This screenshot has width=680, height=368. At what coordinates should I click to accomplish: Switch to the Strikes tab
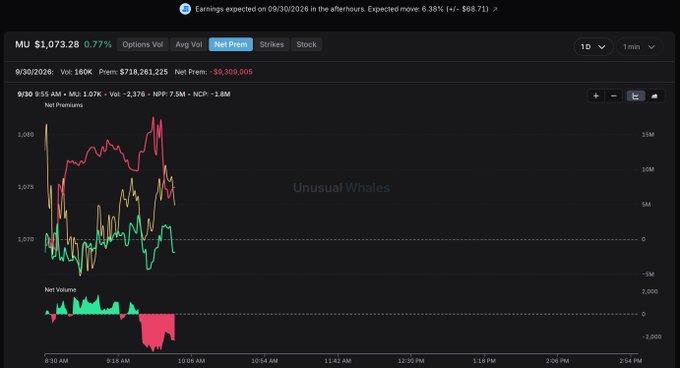(x=272, y=44)
